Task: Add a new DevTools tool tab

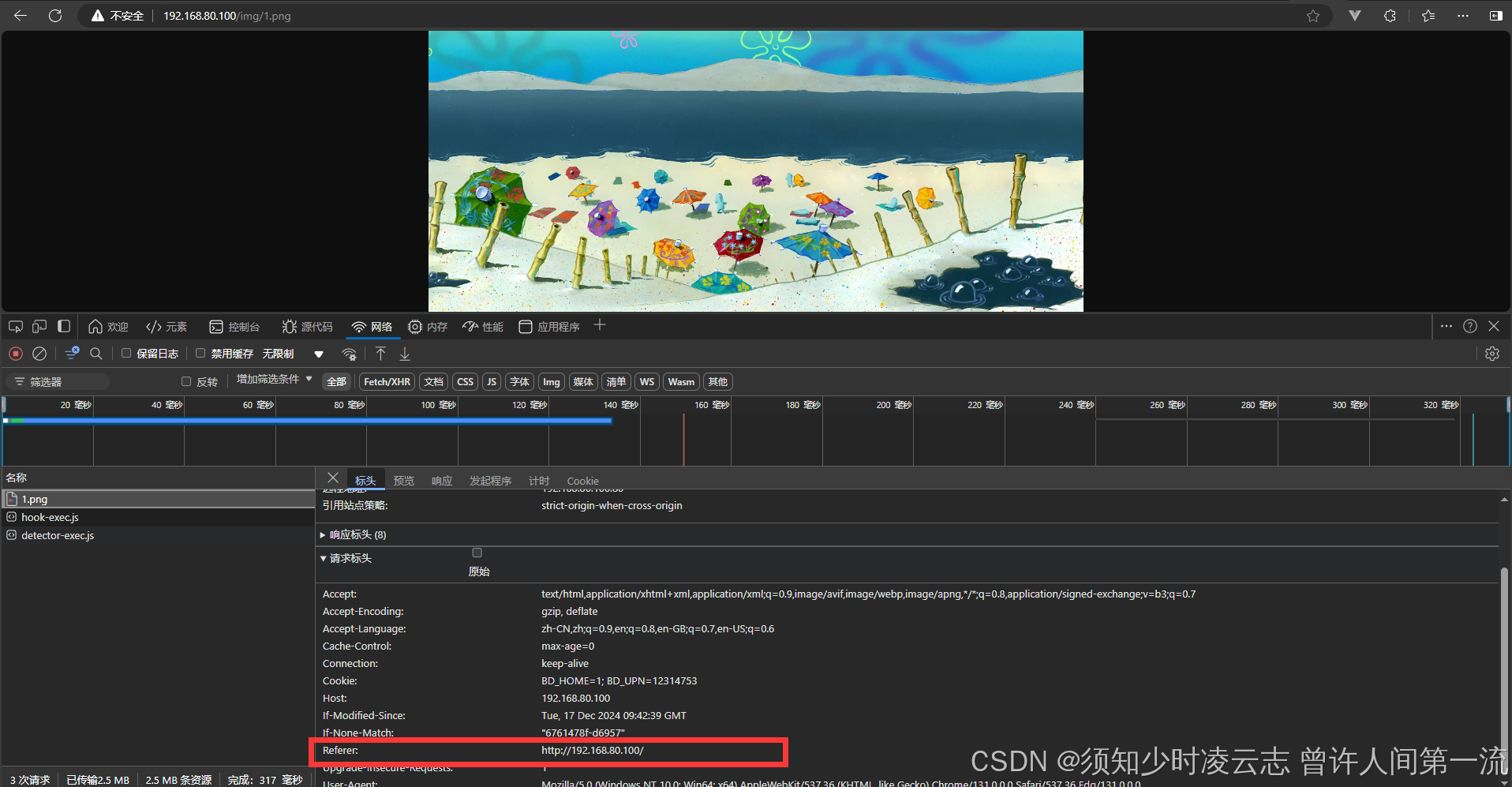Action: pos(600,325)
